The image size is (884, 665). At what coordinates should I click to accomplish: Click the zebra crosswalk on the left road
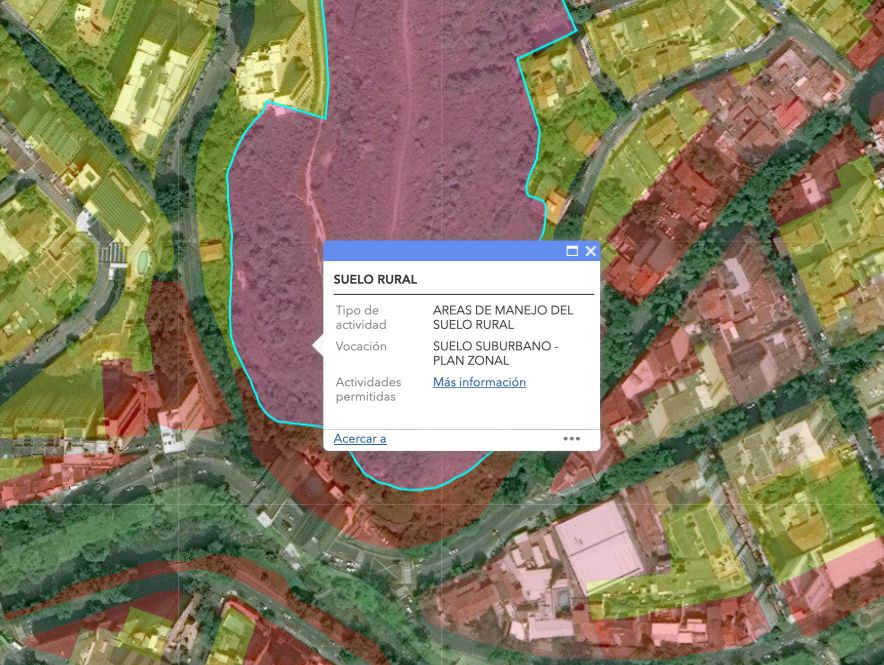(116, 252)
